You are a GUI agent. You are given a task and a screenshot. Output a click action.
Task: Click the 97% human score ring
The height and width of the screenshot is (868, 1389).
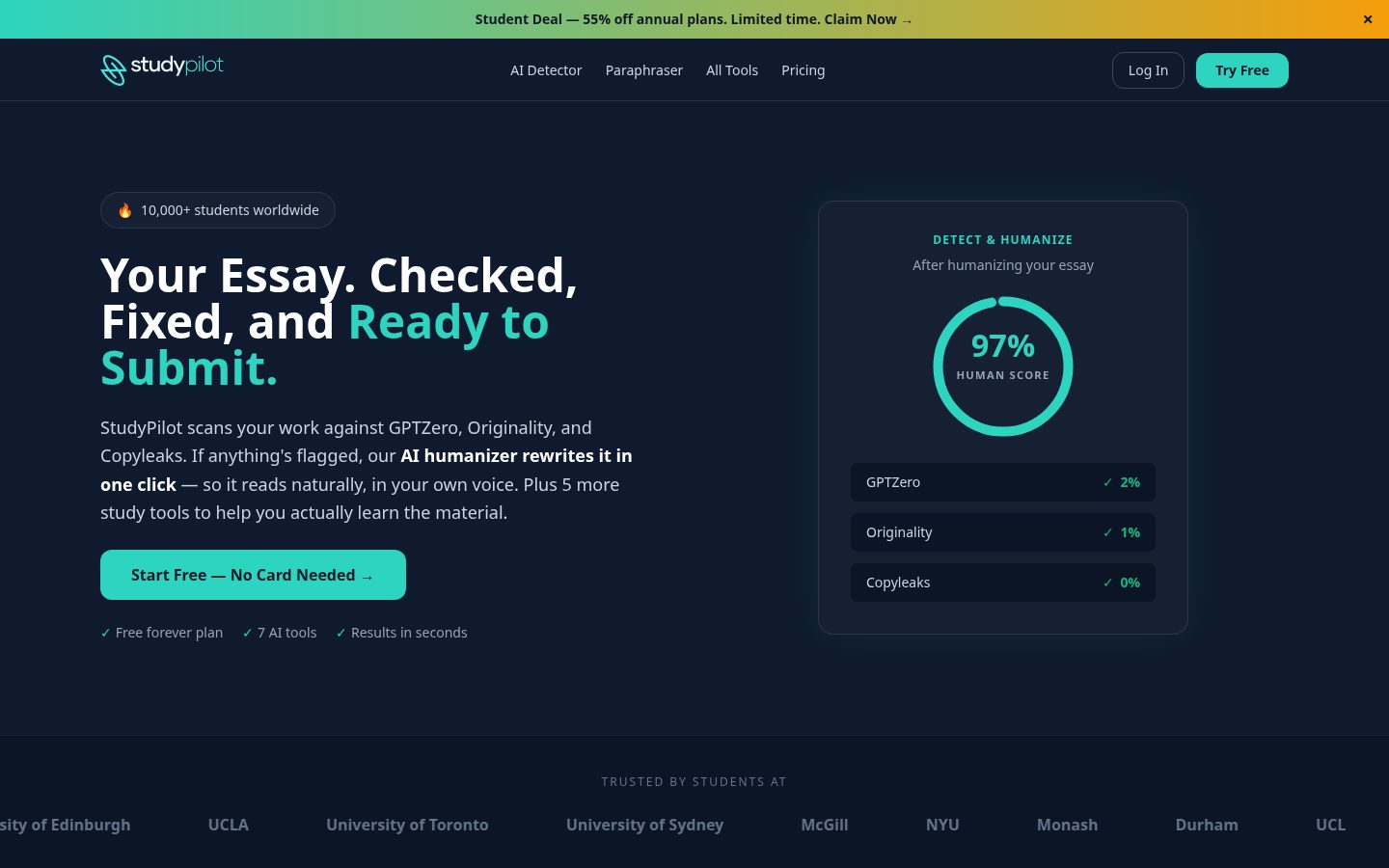(x=1003, y=366)
